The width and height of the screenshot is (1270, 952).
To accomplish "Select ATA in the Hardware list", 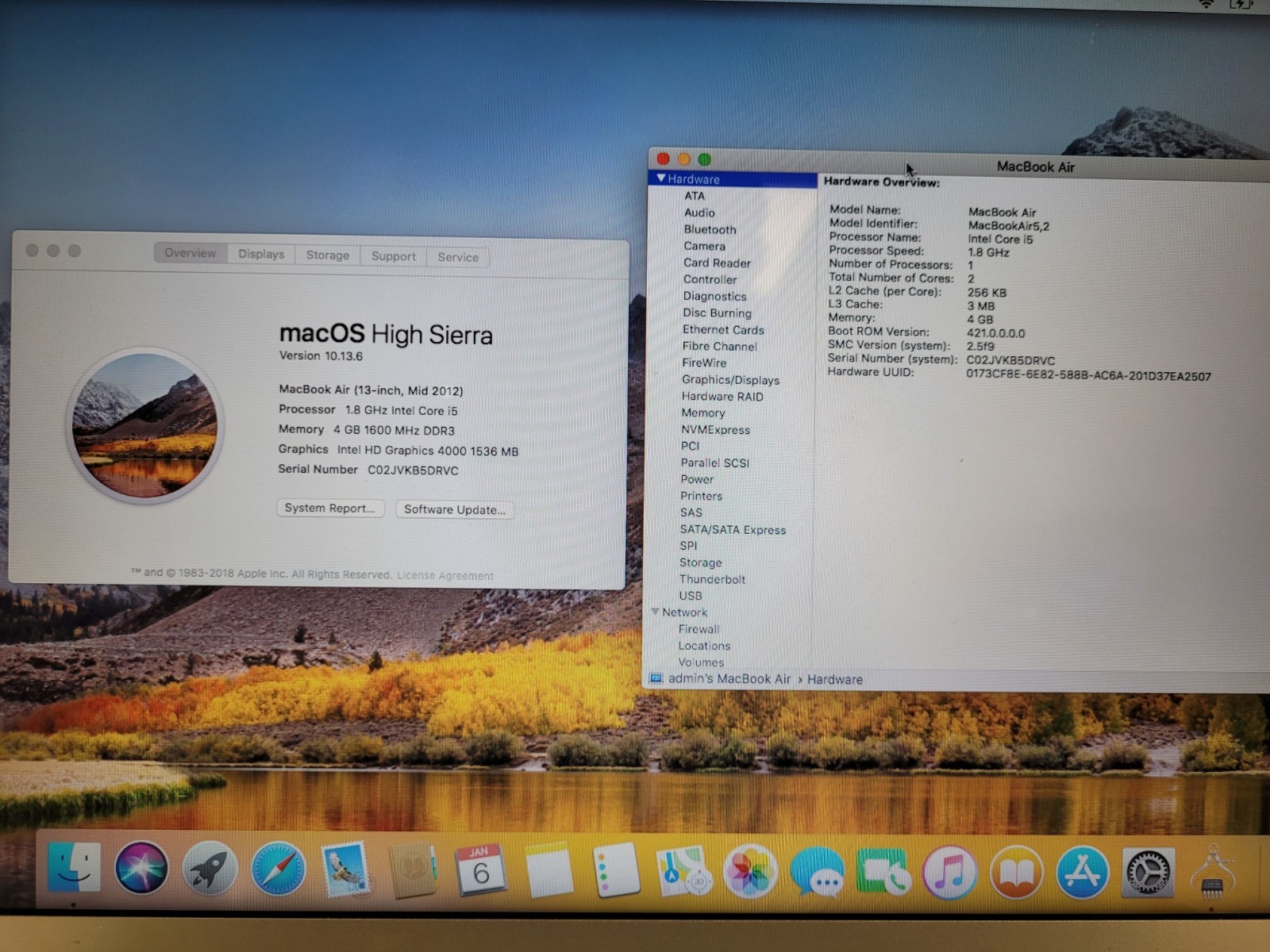I will (695, 196).
